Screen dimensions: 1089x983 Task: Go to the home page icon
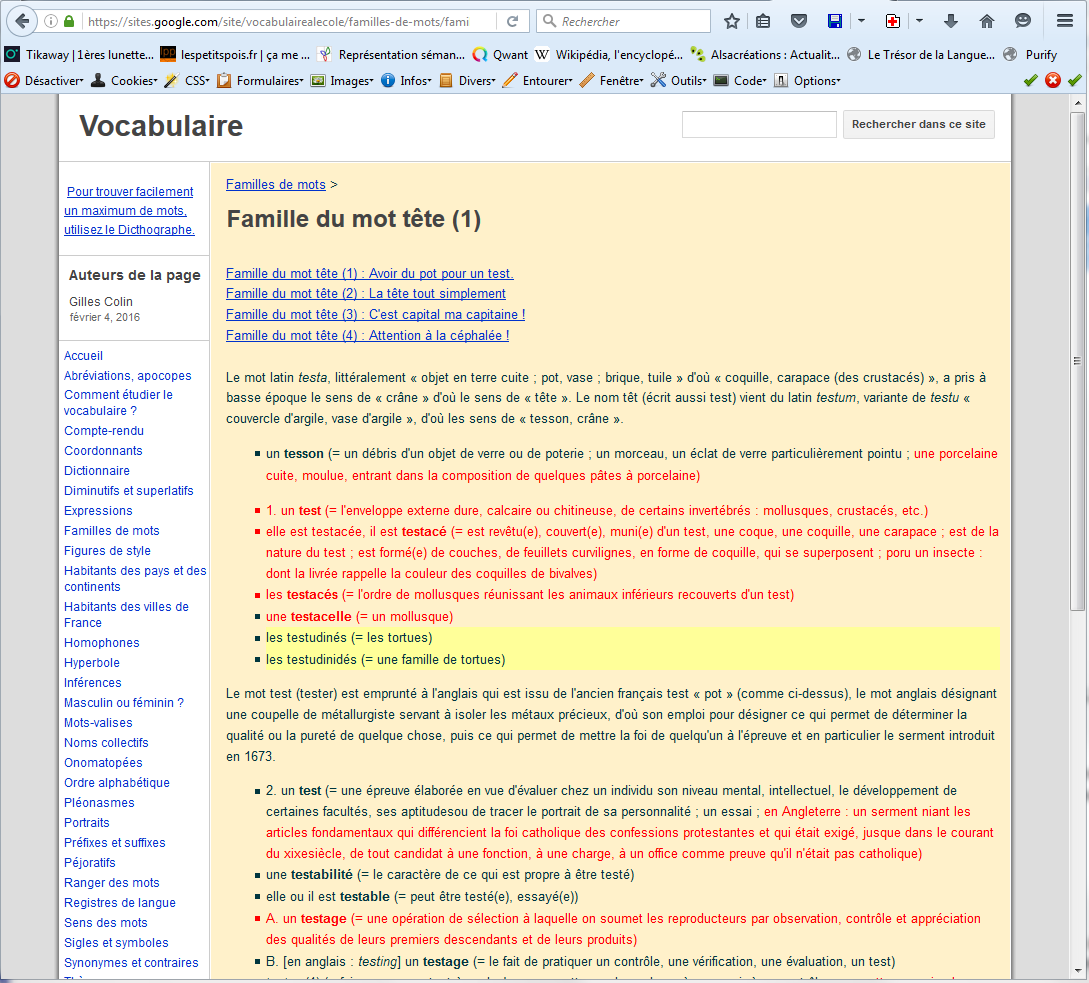[x=987, y=21]
